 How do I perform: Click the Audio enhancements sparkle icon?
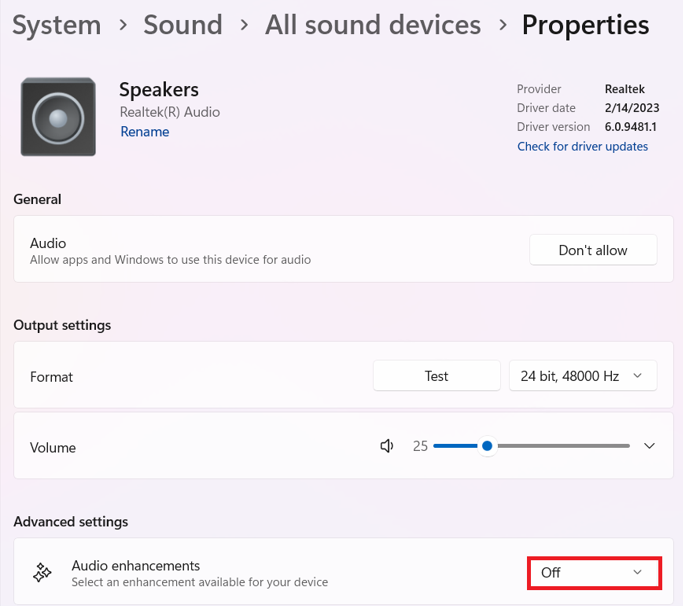tap(43, 573)
